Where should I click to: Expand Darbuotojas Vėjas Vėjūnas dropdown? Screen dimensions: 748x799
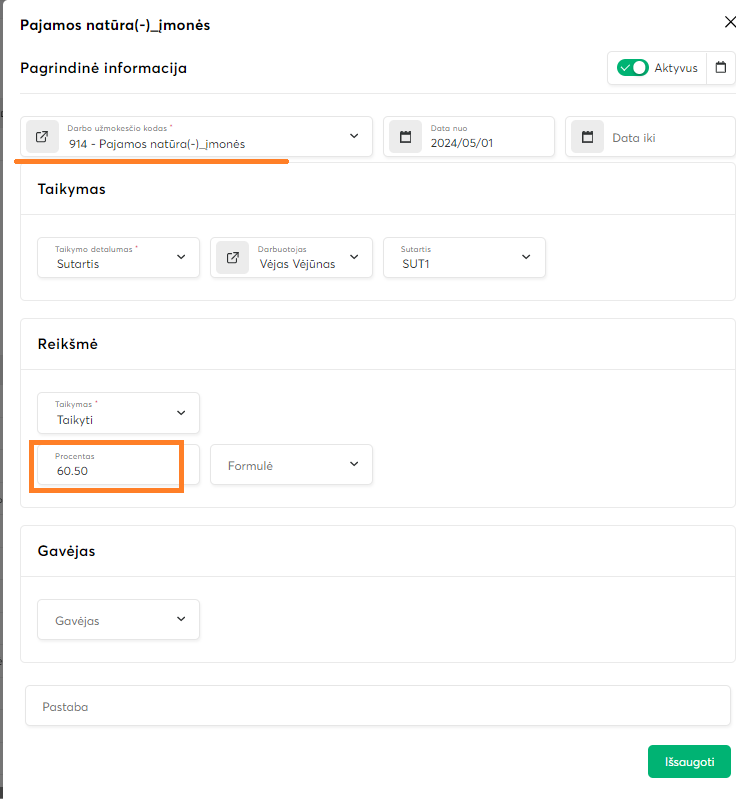pos(354,257)
